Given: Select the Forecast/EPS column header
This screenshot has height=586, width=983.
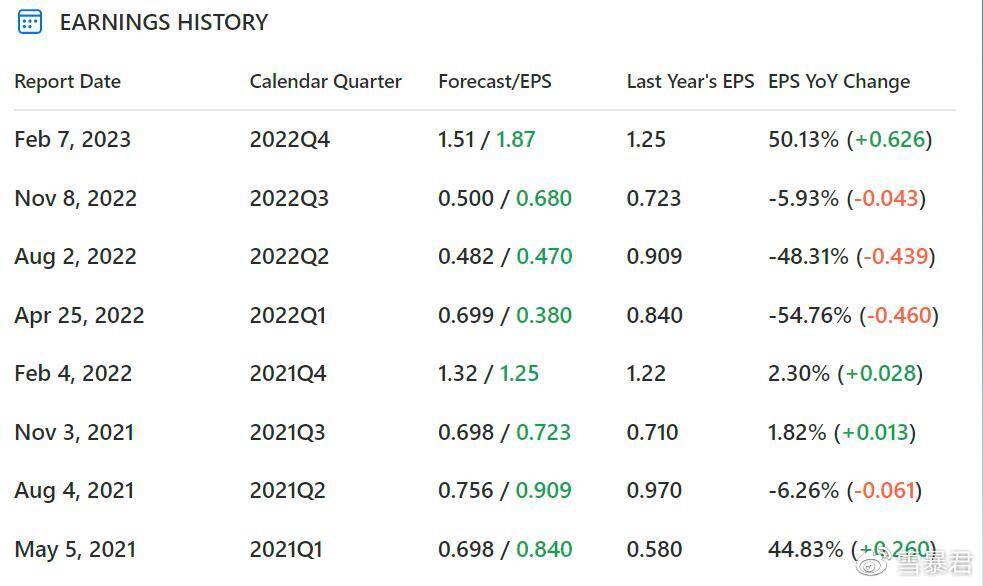Looking at the screenshot, I should [495, 81].
